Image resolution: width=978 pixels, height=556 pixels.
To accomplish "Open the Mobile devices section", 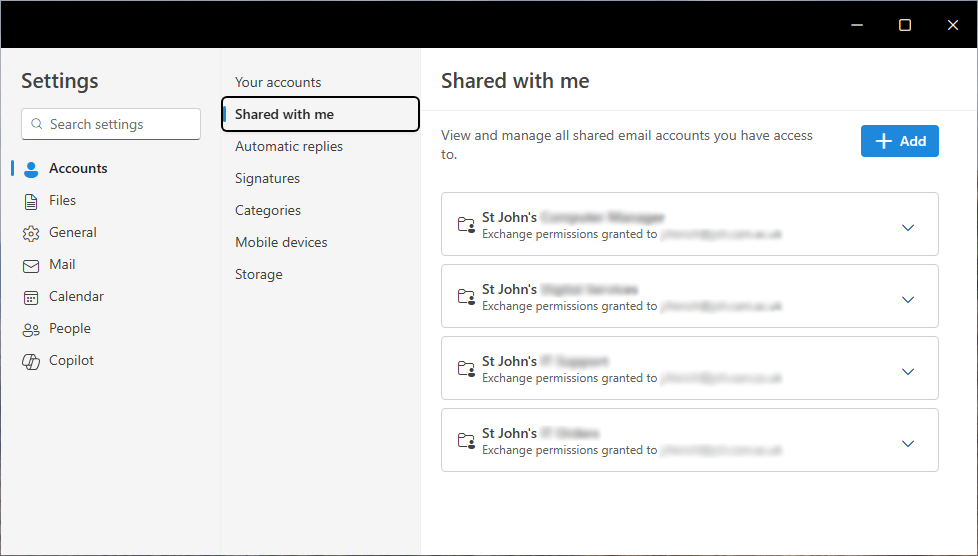I will pos(281,242).
